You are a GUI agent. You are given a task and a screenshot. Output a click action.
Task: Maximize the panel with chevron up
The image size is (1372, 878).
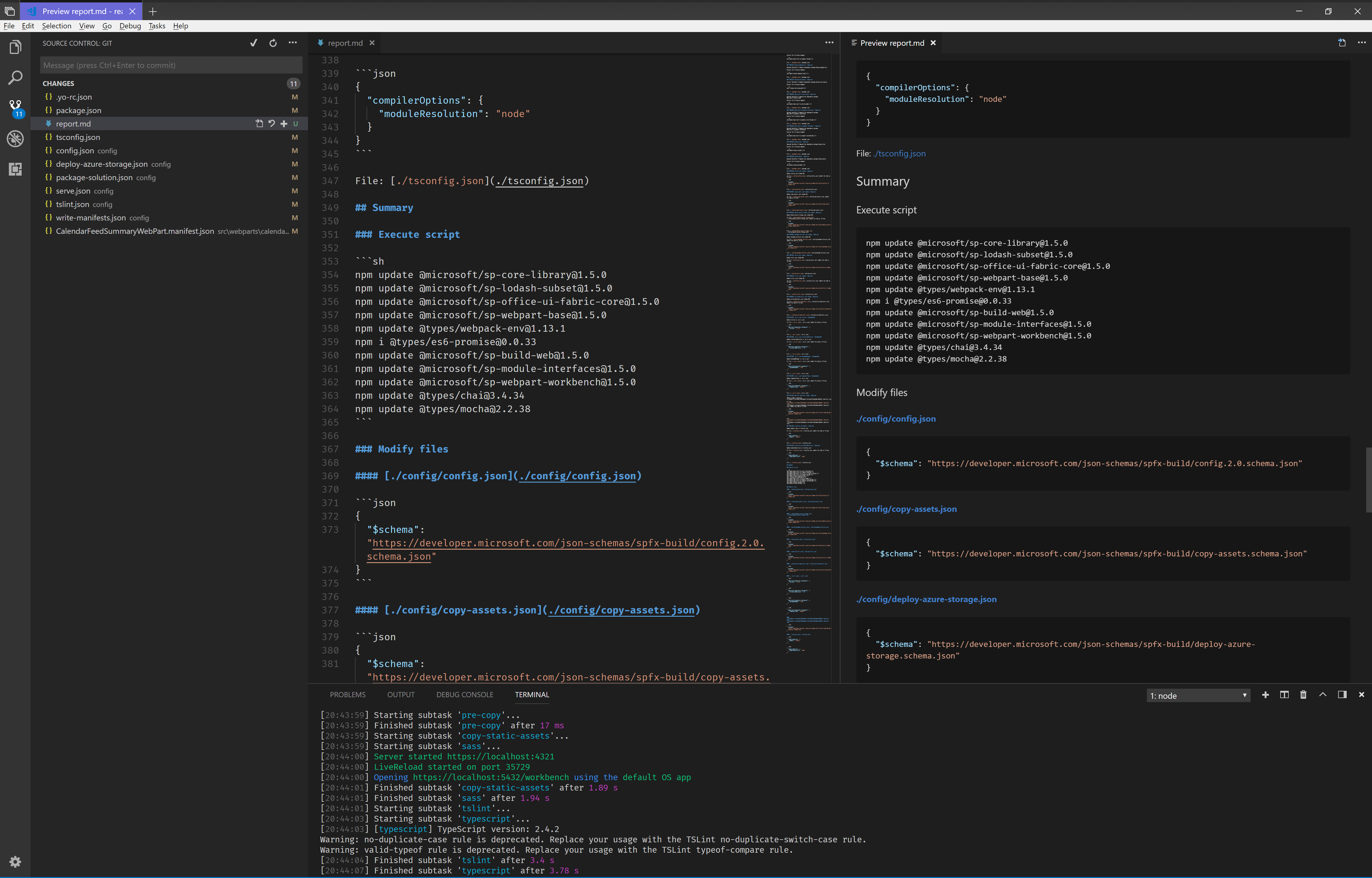[x=1323, y=694]
